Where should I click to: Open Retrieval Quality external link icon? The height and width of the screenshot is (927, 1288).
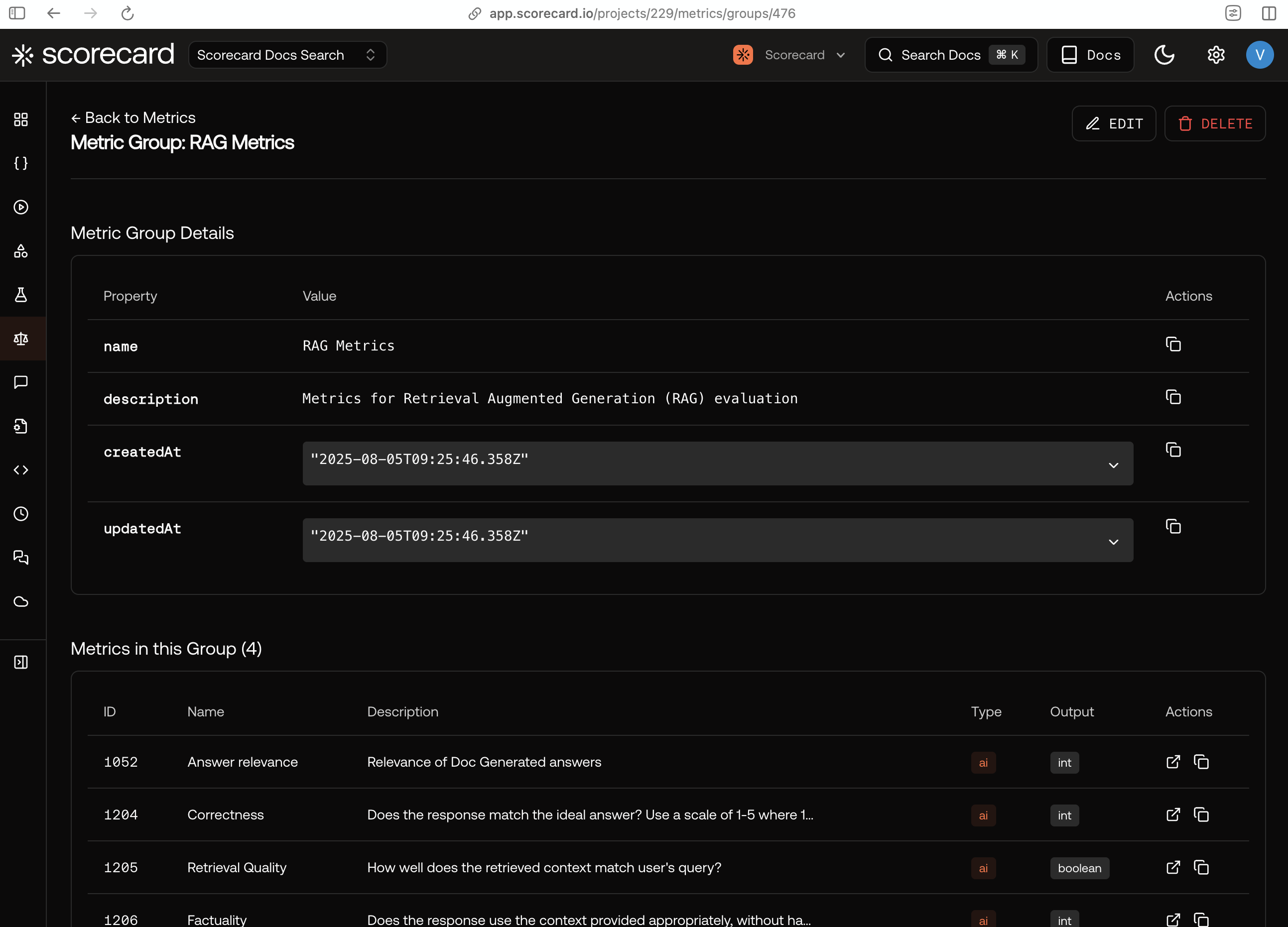coord(1173,867)
